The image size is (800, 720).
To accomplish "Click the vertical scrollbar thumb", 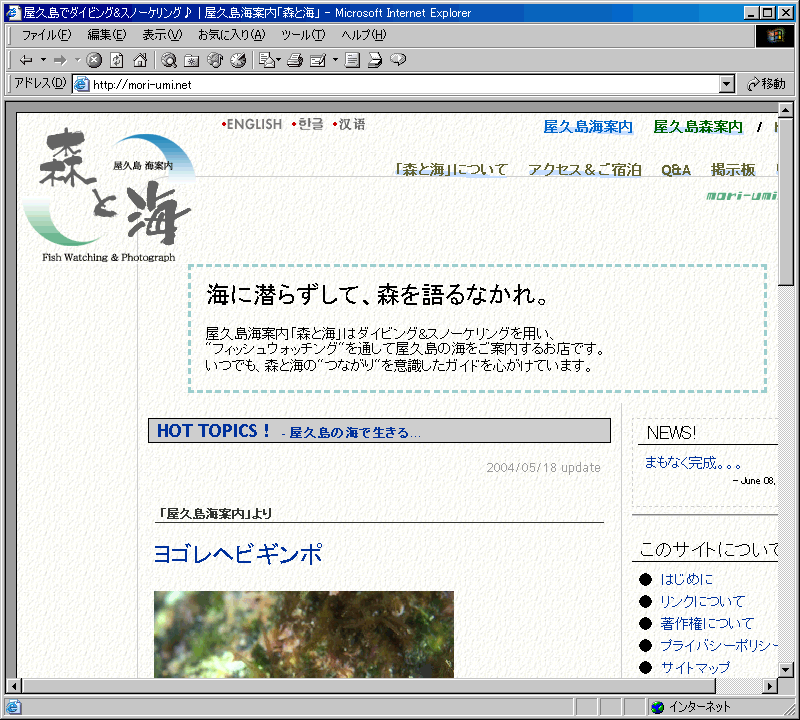I will [x=786, y=202].
